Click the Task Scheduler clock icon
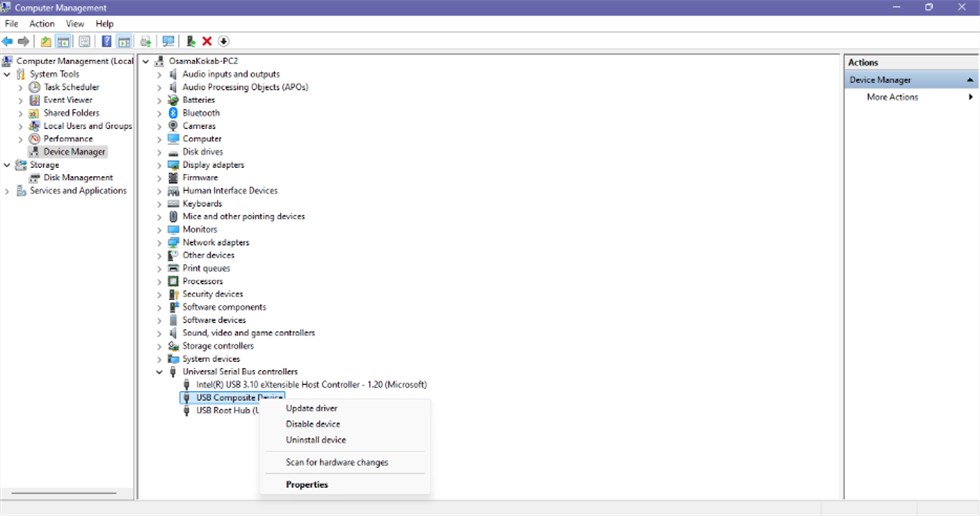This screenshot has width=980, height=516. point(35,87)
